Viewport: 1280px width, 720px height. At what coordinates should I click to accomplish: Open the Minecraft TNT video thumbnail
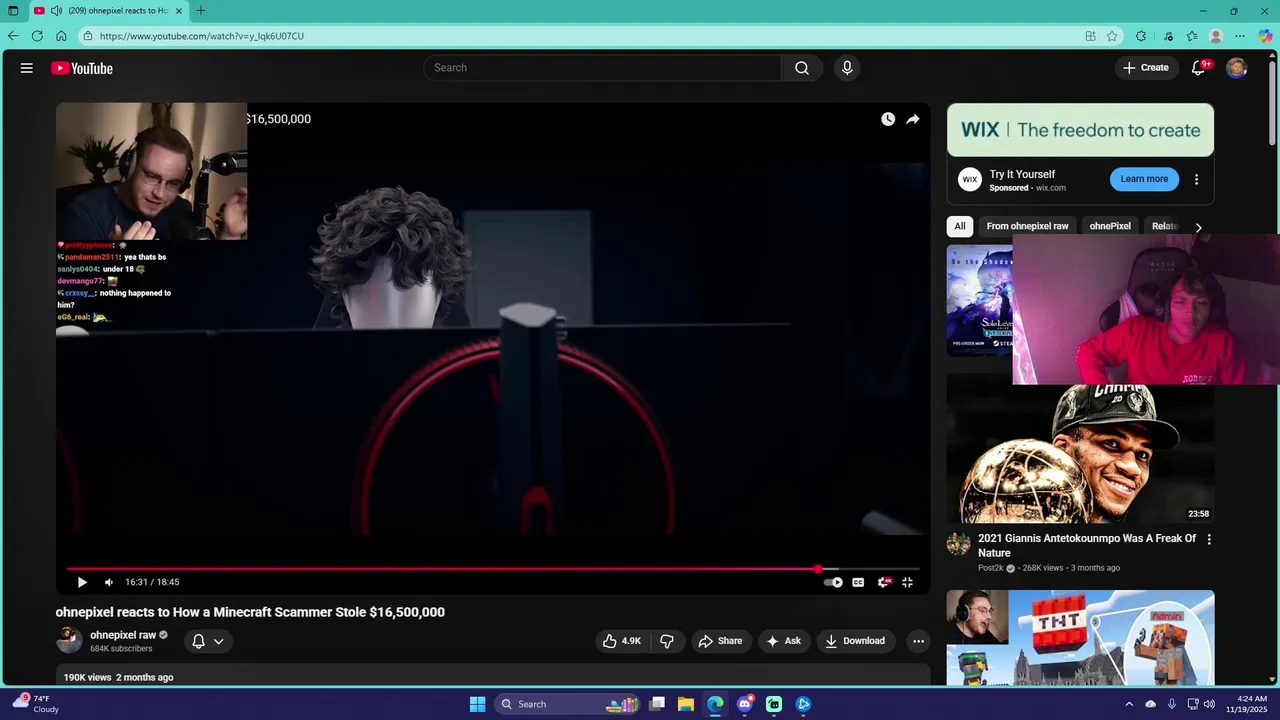tap(1080, 638)
